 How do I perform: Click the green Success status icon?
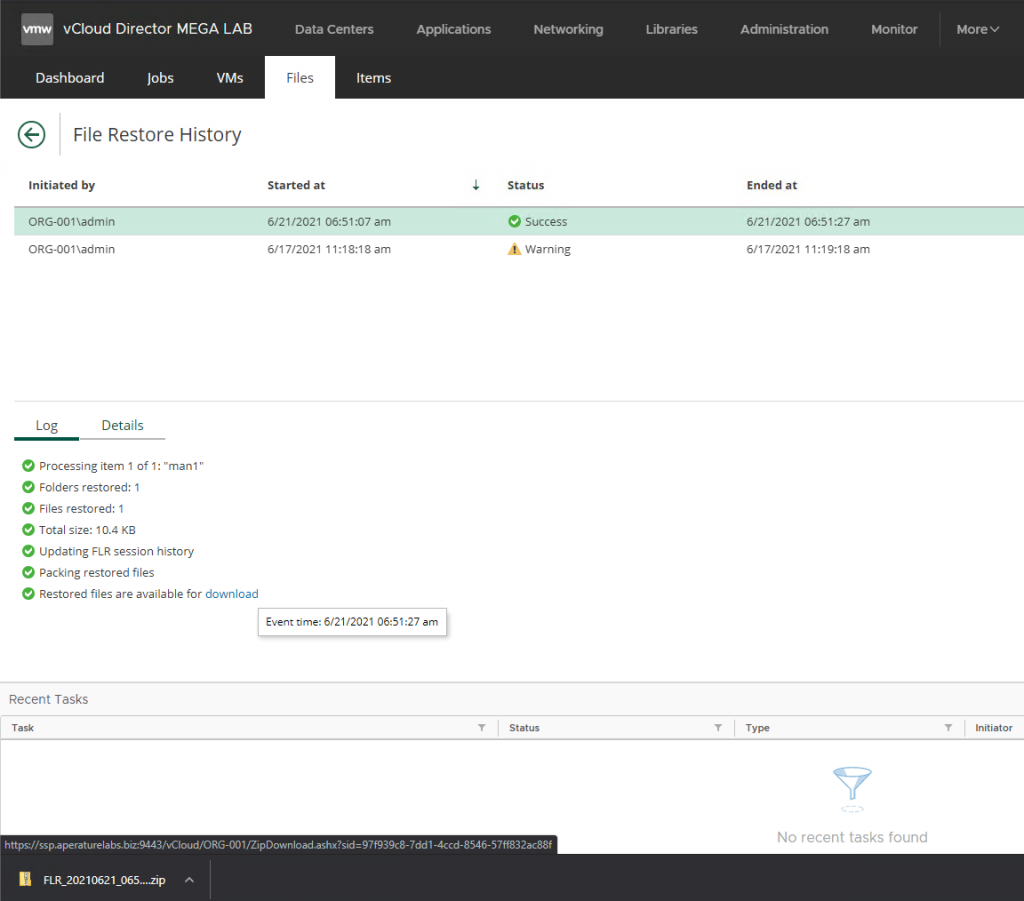(x=515, y=221)
